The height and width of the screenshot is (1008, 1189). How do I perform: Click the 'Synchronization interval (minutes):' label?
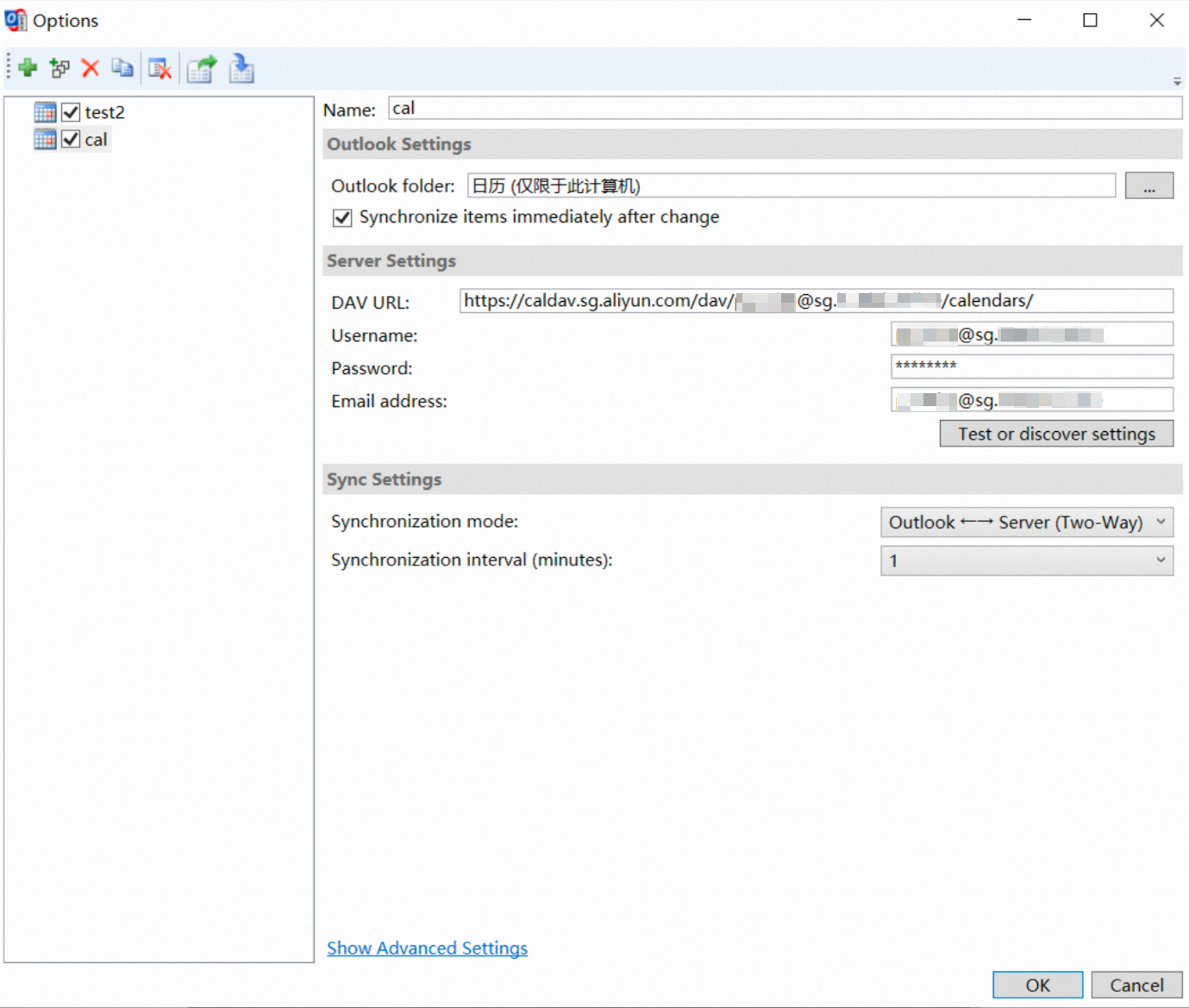tap(472, 560)
